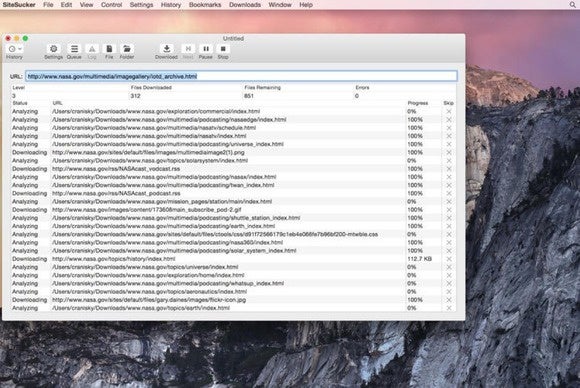Image resolution: width=580 pixels, height=388 pixels.
Task: Skip the multimedia/nasatv/index.html row
Action: coord(449,136)
